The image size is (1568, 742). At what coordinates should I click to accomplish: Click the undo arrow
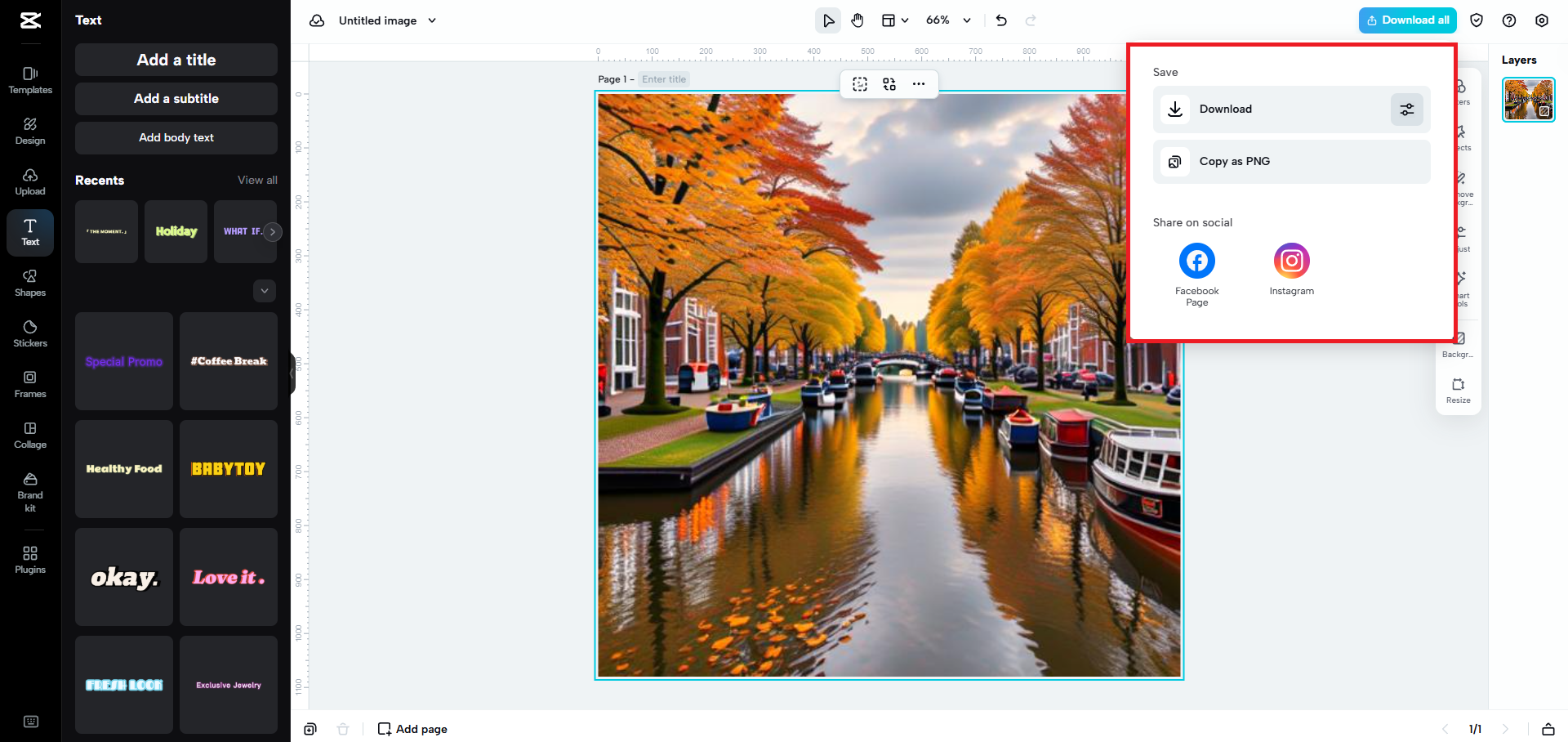pyautogui.click(x=1001, y=20)
